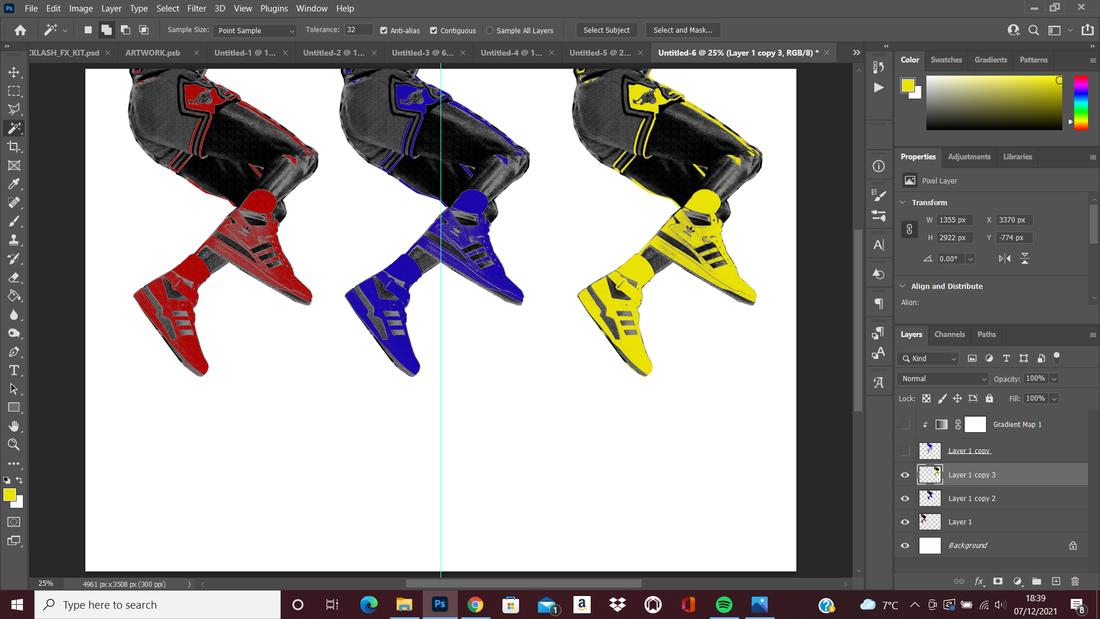Click the Tolerance input field
This screenshot has height=619, width=1100.
[358, 30]
